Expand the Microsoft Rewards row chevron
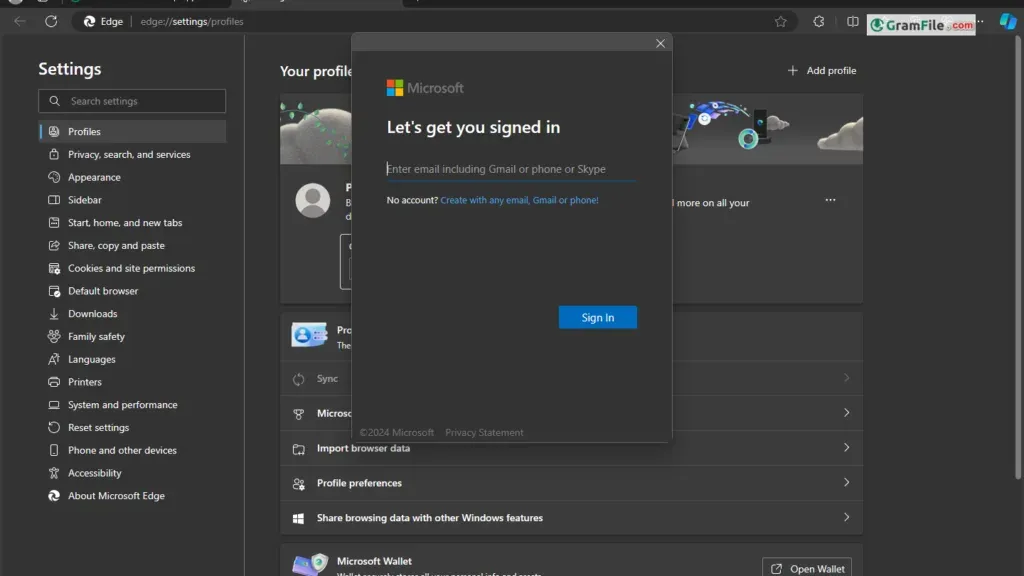Image resolution: width=1024 pixels, height=576 pixels. (x=846, y=413)
